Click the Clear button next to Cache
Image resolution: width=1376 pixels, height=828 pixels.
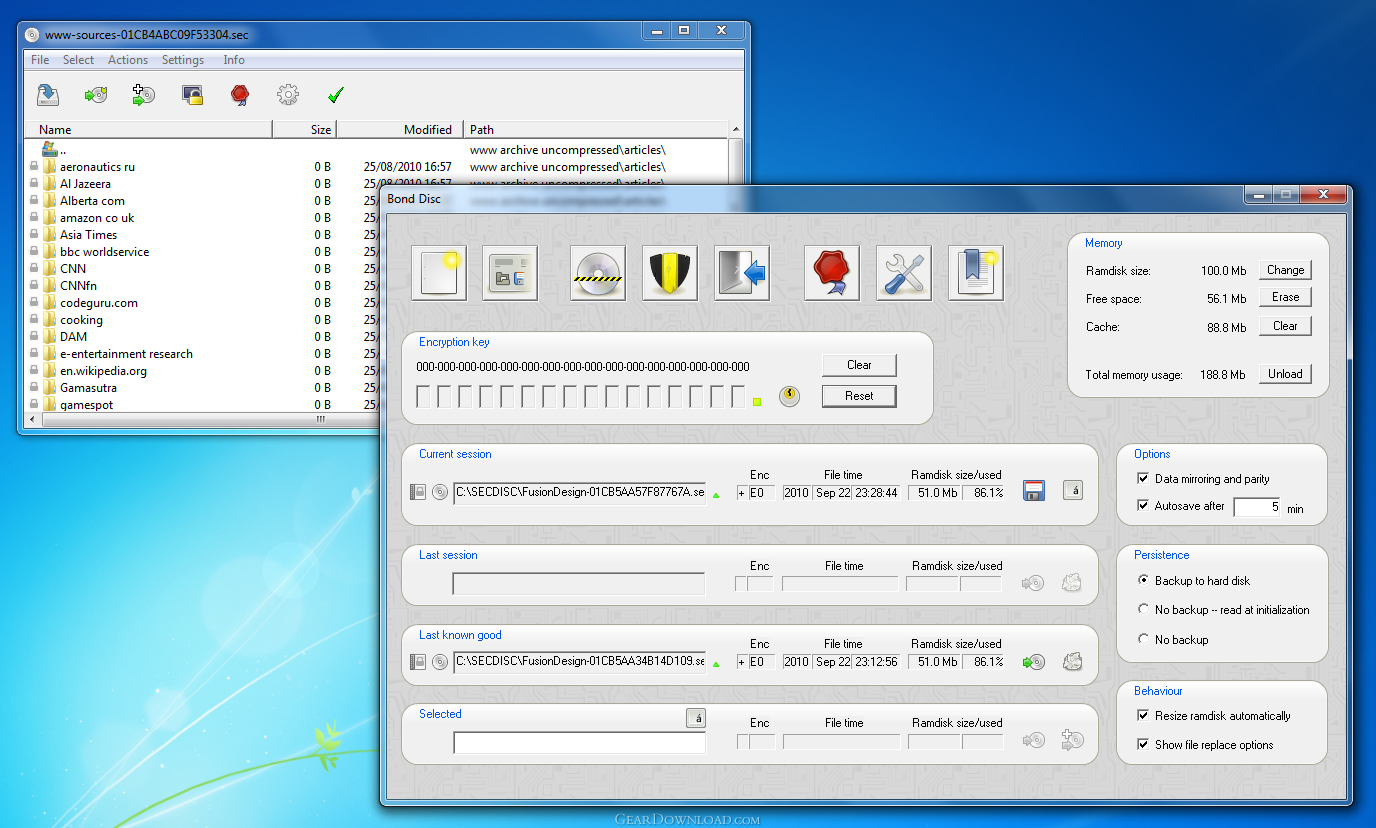[1285, 326]
